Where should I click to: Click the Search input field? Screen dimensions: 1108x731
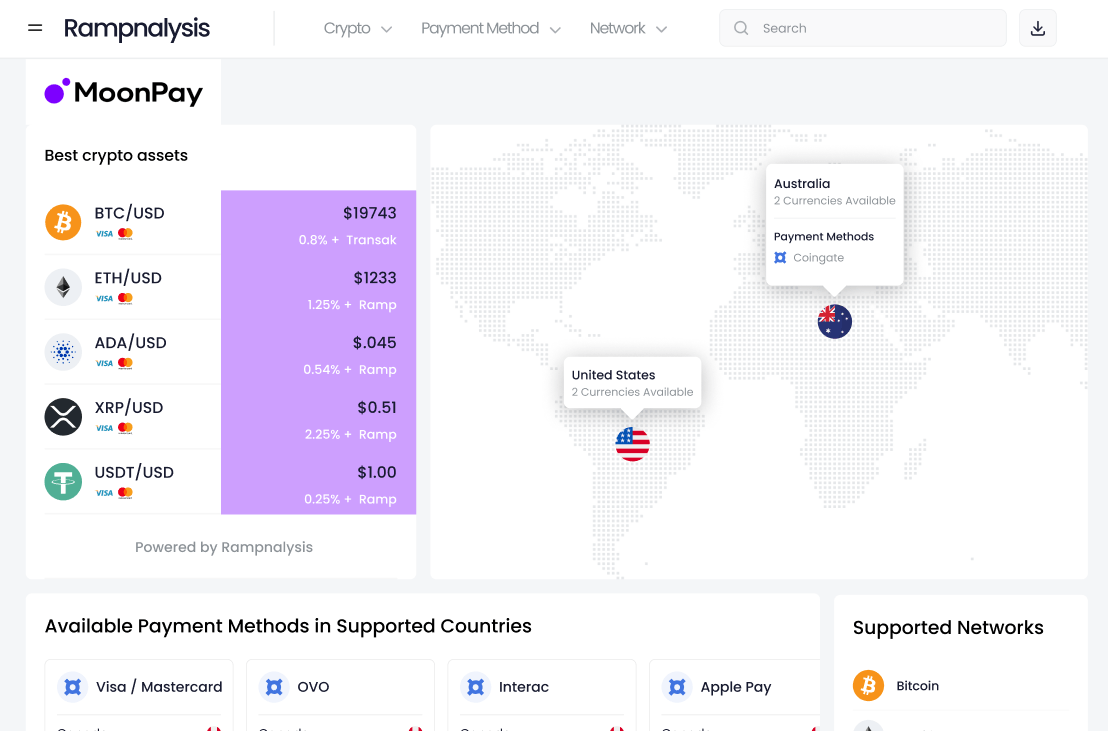point(863,28)
